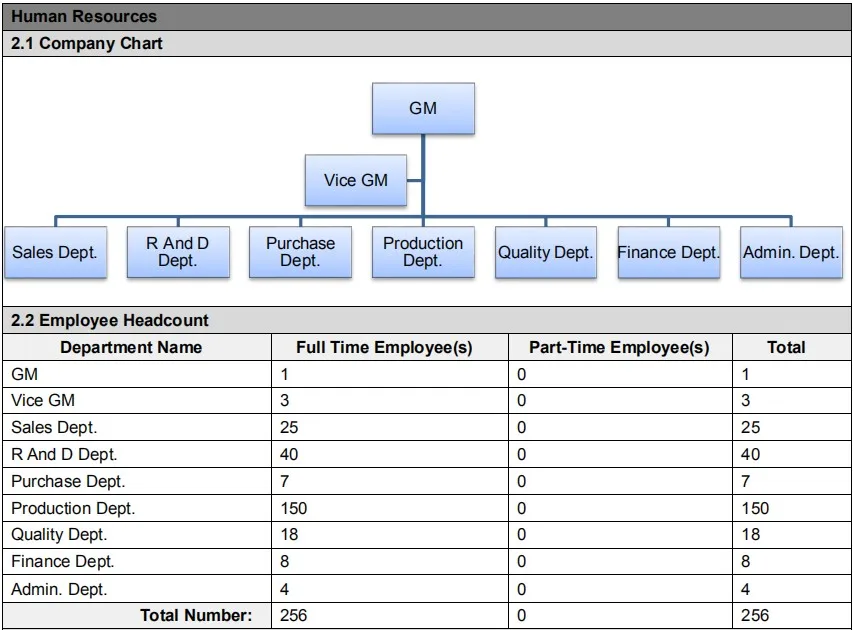Click the 2.2 Employee Headcount heading

pyautogui.click(x=110, y=321)
